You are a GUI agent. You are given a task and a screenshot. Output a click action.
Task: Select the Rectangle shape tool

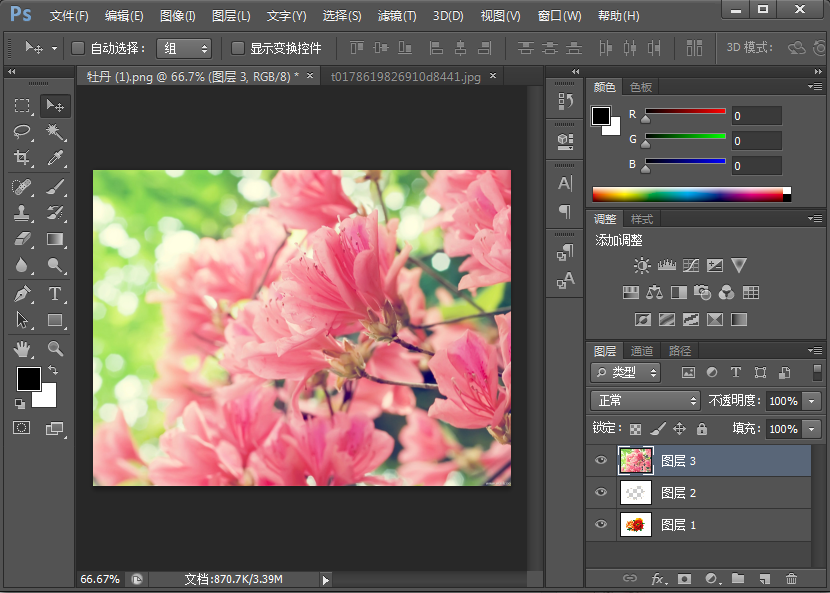[x=55, y=320]
